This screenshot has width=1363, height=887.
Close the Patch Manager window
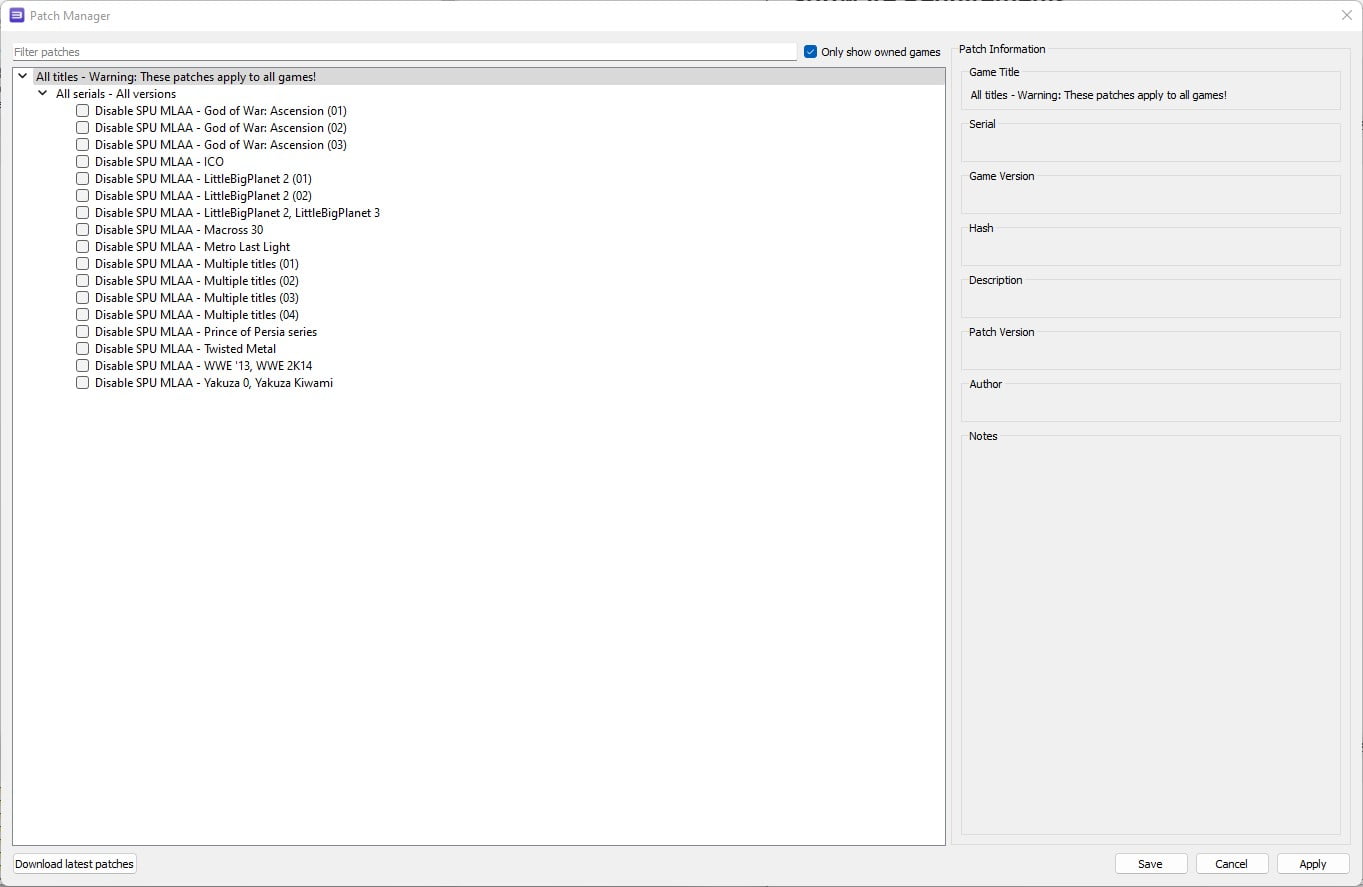point(1346,15)
